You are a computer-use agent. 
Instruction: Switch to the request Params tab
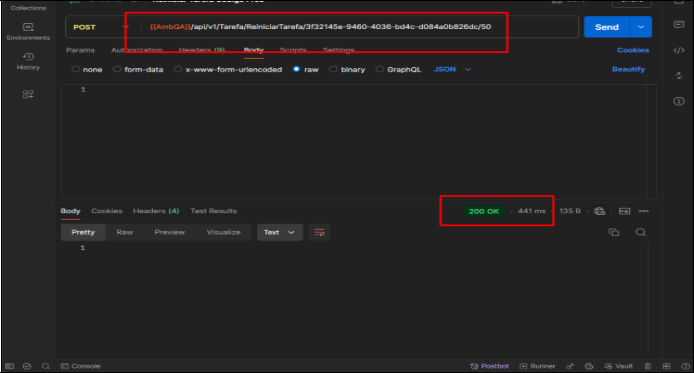pos(80,50)
